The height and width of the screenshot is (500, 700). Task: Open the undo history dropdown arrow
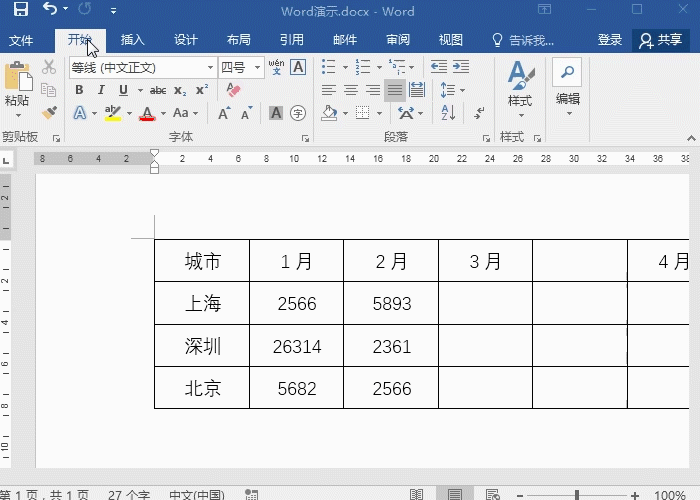point(66,9)
